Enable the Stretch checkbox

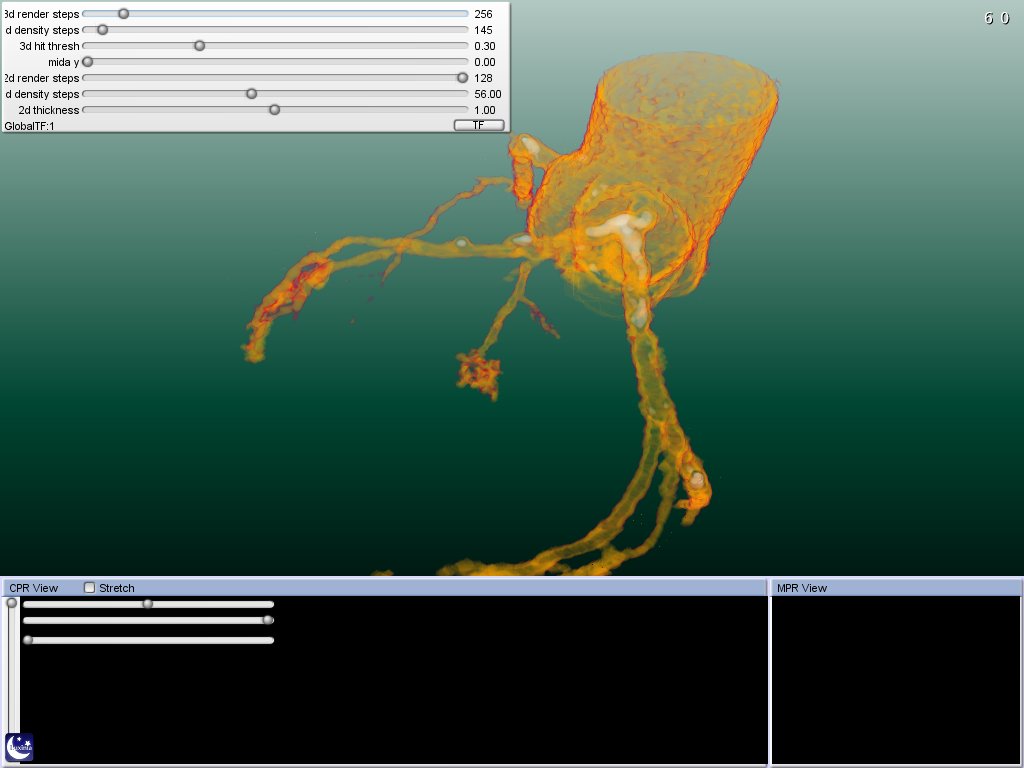coord(90,588)
